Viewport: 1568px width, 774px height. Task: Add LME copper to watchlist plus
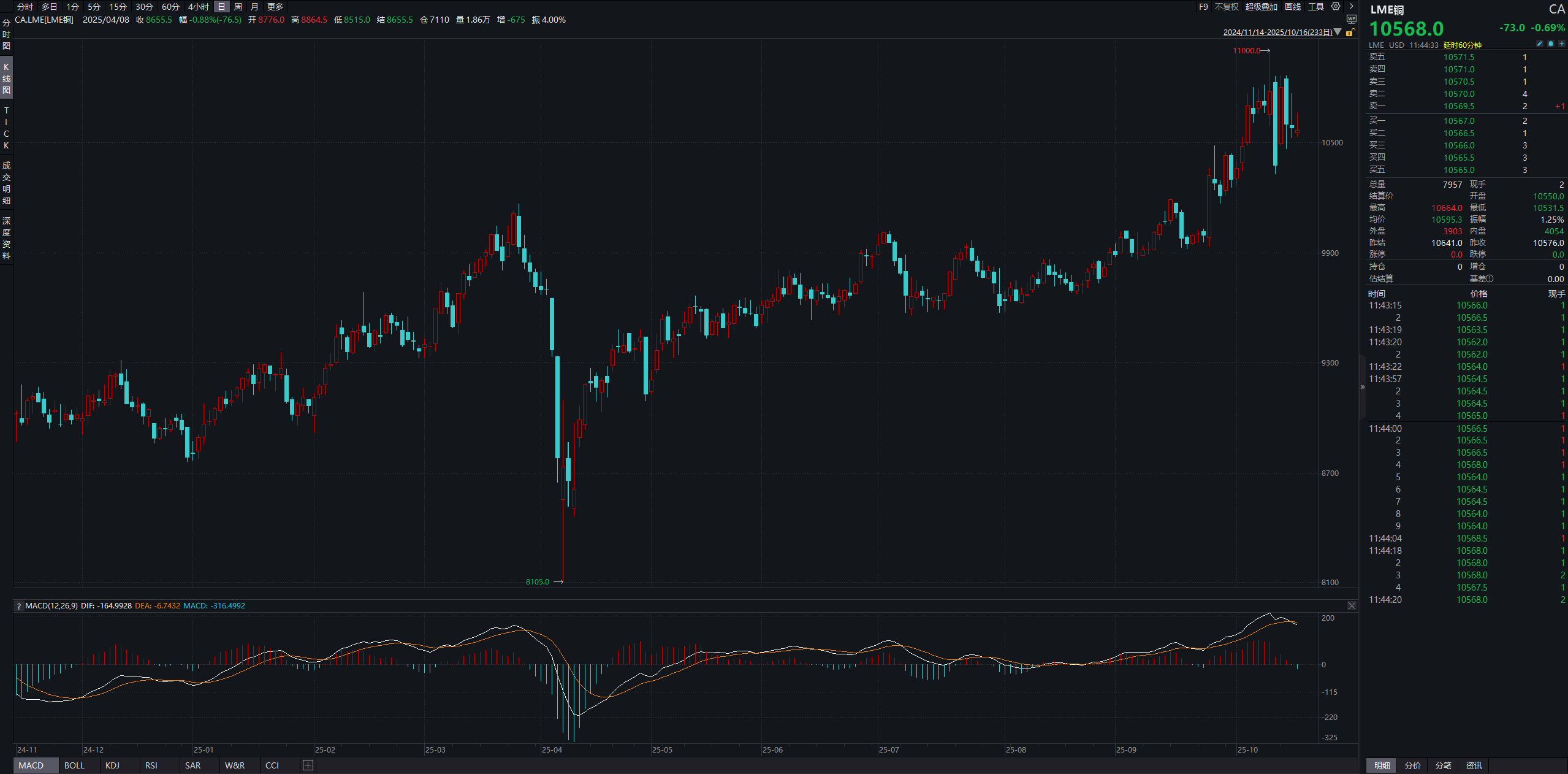click(1561, 44)
